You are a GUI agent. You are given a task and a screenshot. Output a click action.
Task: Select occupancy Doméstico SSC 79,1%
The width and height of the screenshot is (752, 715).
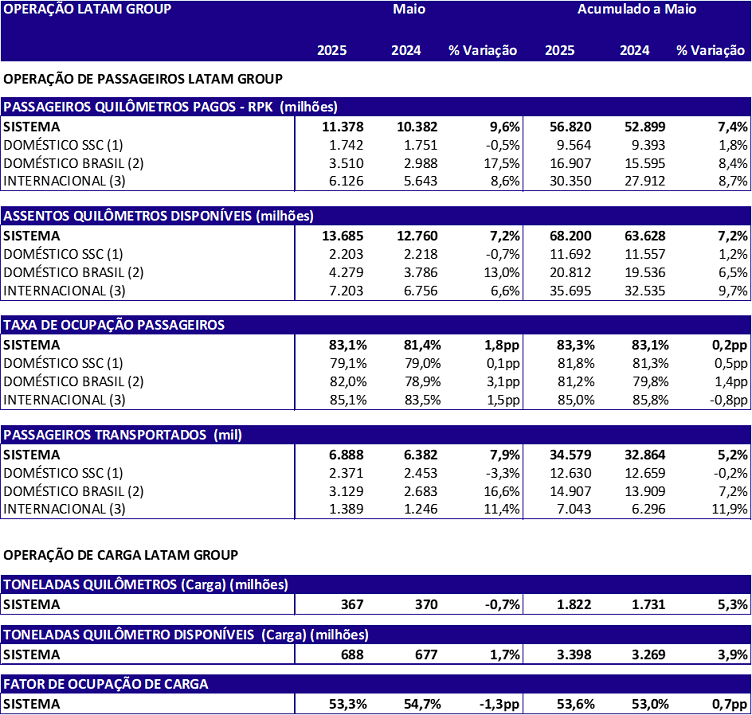pyautogui.click(x=348, y=363)
